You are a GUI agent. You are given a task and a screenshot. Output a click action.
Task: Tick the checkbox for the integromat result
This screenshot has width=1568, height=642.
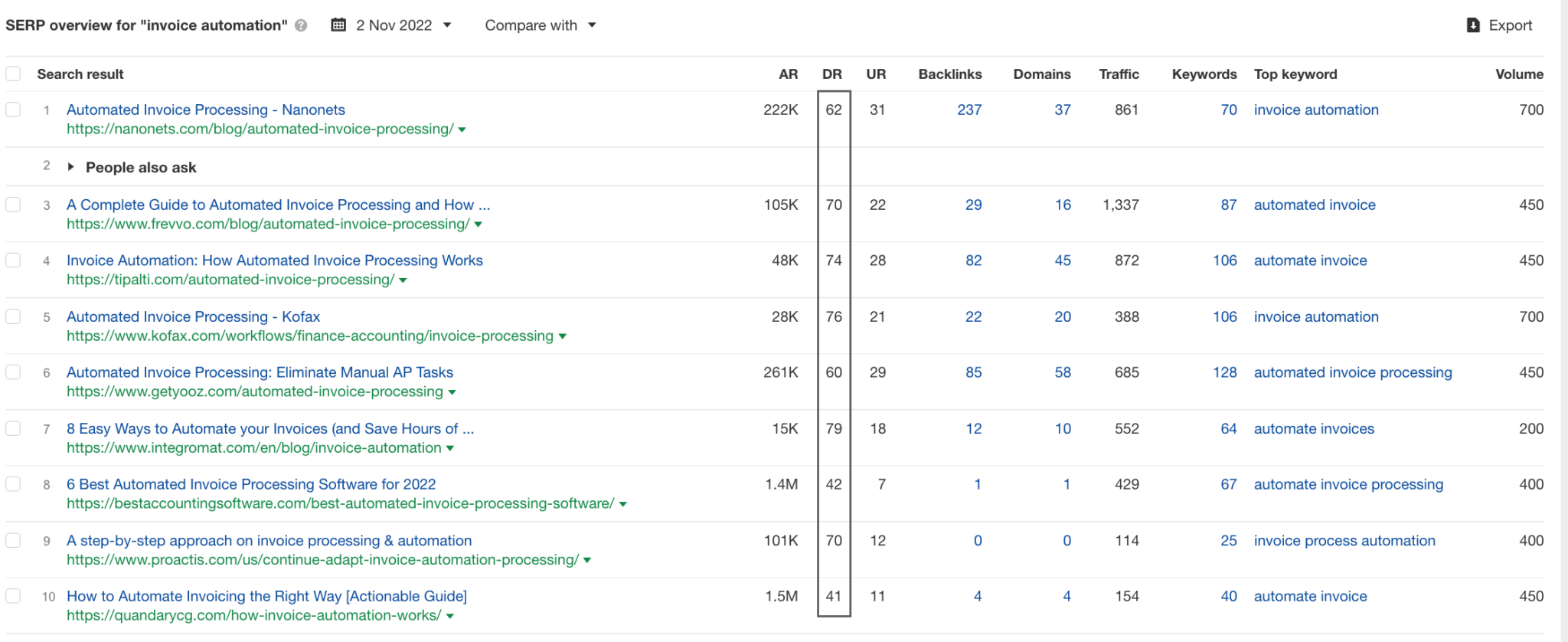tap(13, 428)
